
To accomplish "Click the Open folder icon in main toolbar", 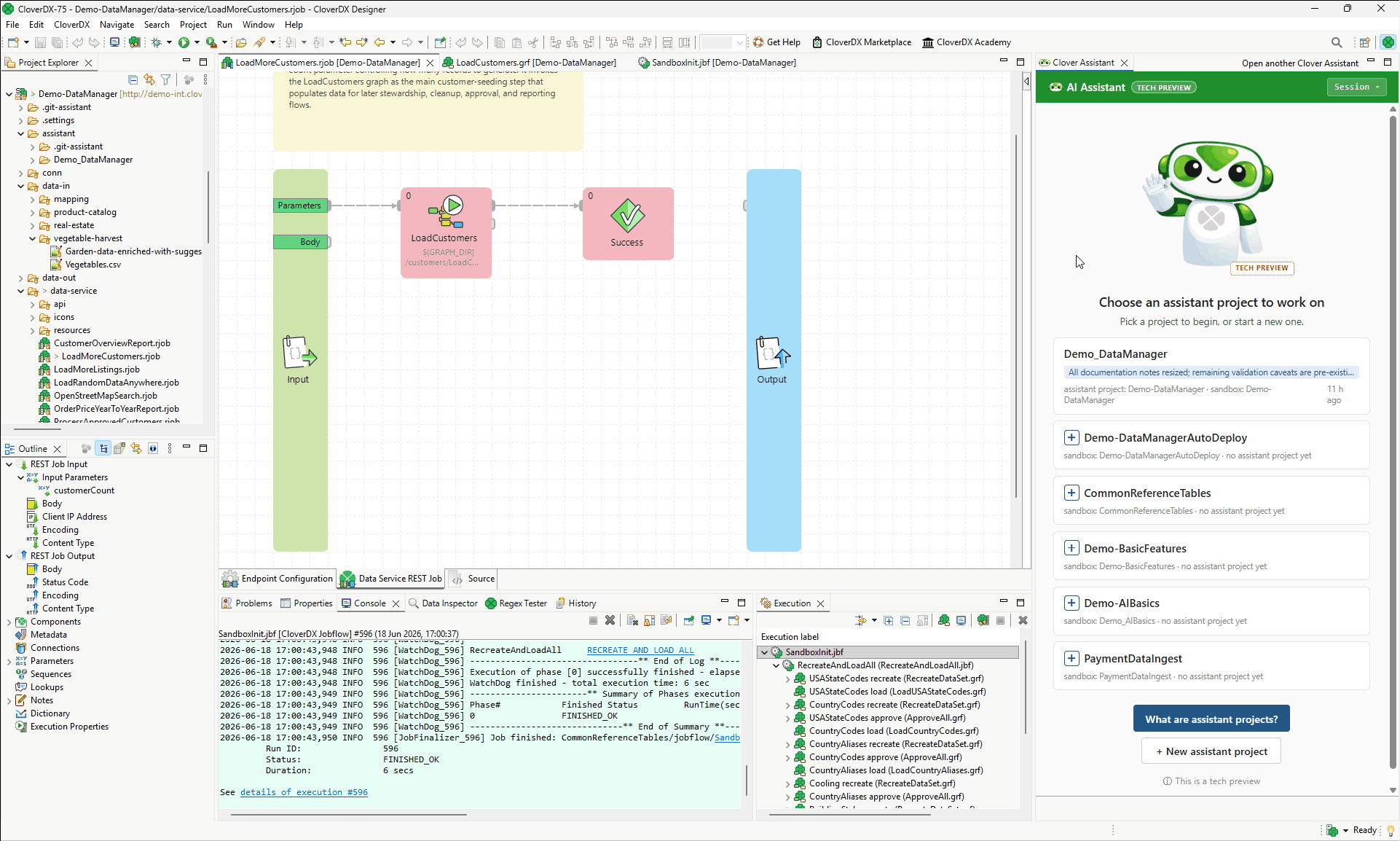I will pos(241,42).
